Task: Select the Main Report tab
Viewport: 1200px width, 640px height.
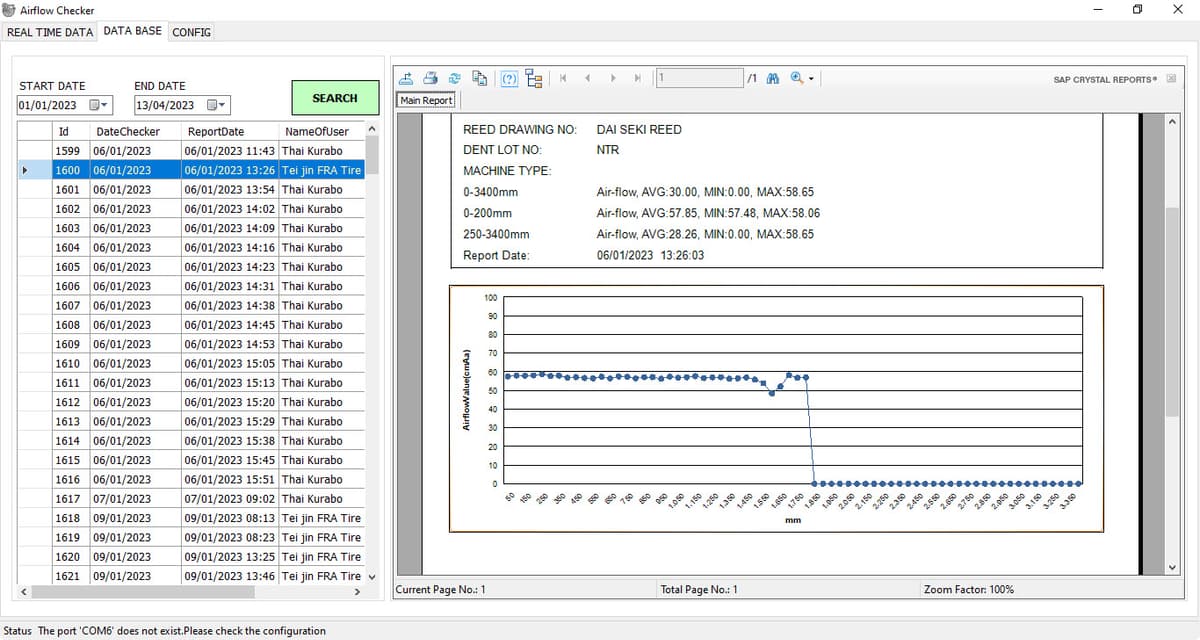Action: [x=426, y=100]
